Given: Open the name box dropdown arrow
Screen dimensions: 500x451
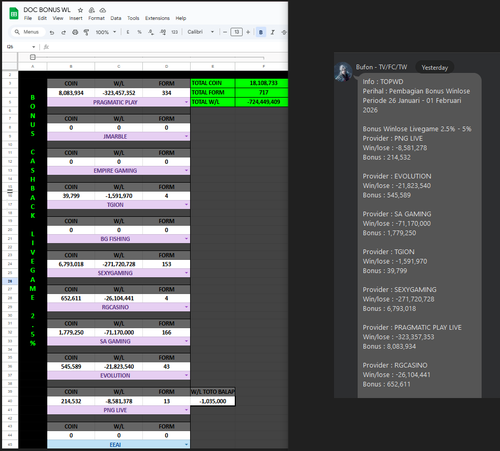Looking at the screenshot, I should click(33, 47).
